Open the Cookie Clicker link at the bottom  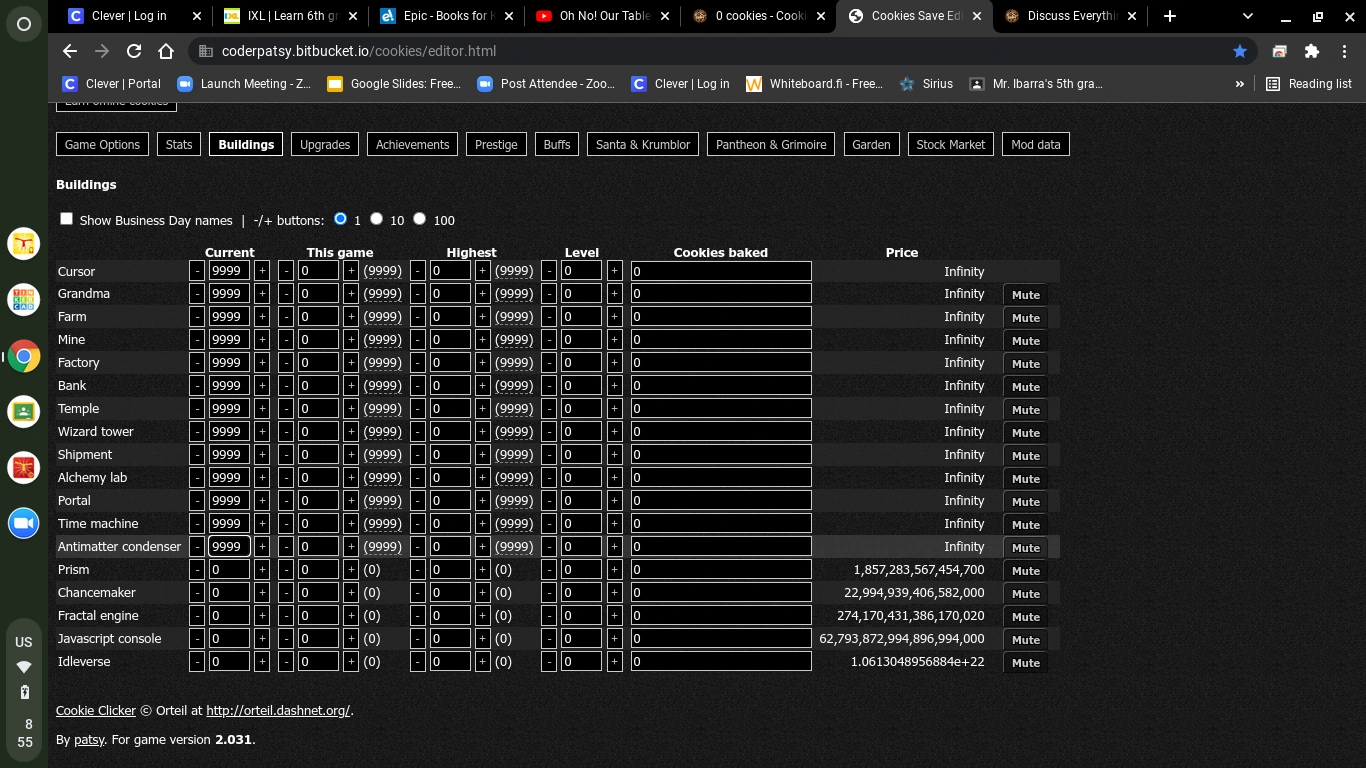95,710
